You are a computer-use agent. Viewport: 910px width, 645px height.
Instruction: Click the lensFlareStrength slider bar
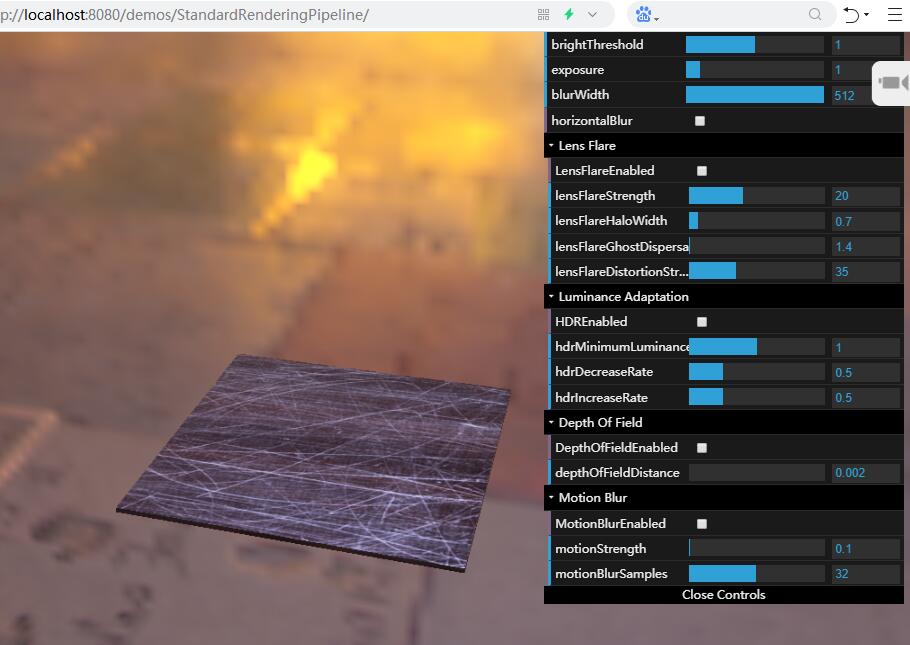click(x=756, y=196)
